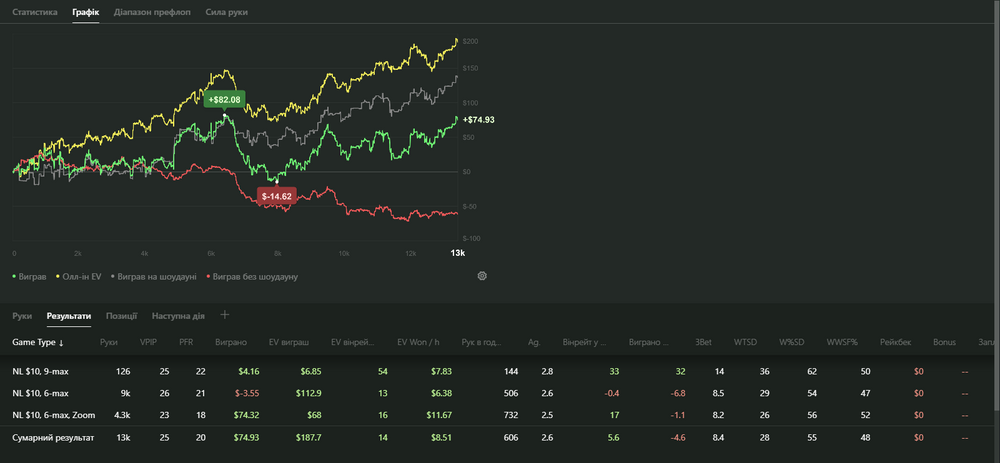
Task: Open the Діапазон префлоп tab
Action: (x=152, y=12)
